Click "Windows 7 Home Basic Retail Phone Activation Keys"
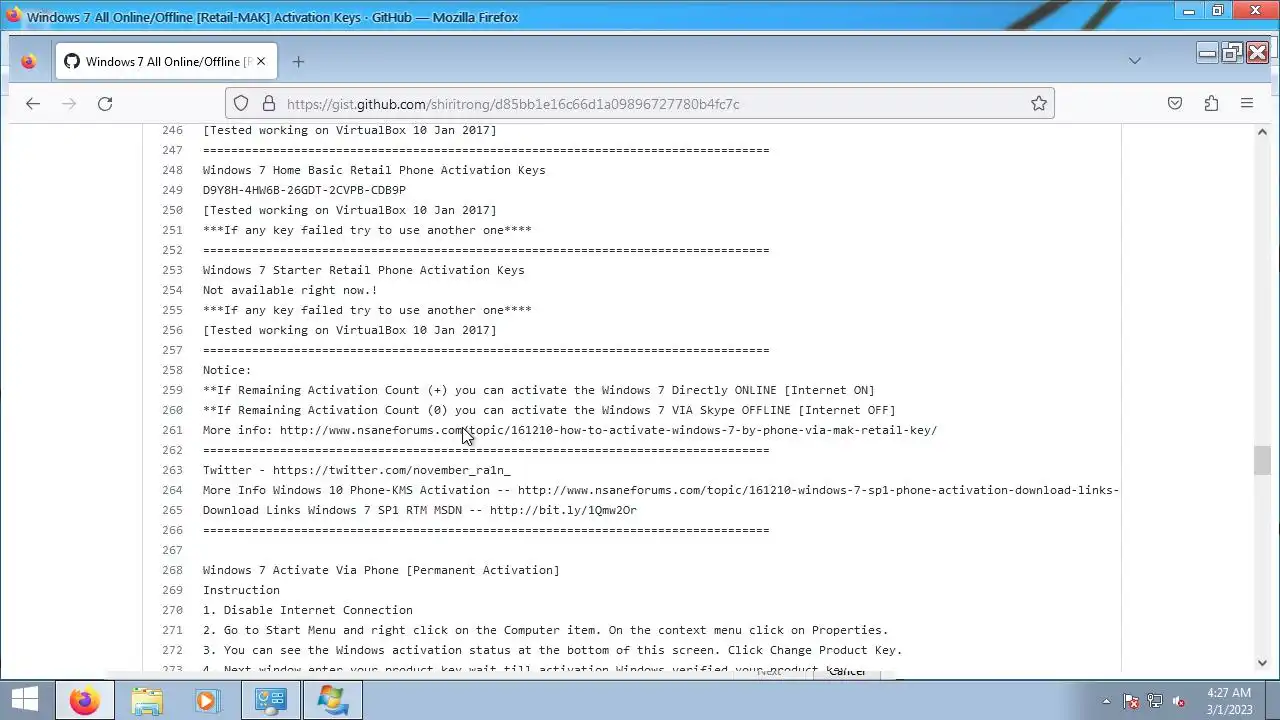The image size is (1280, 720). (x=374, y=170)
